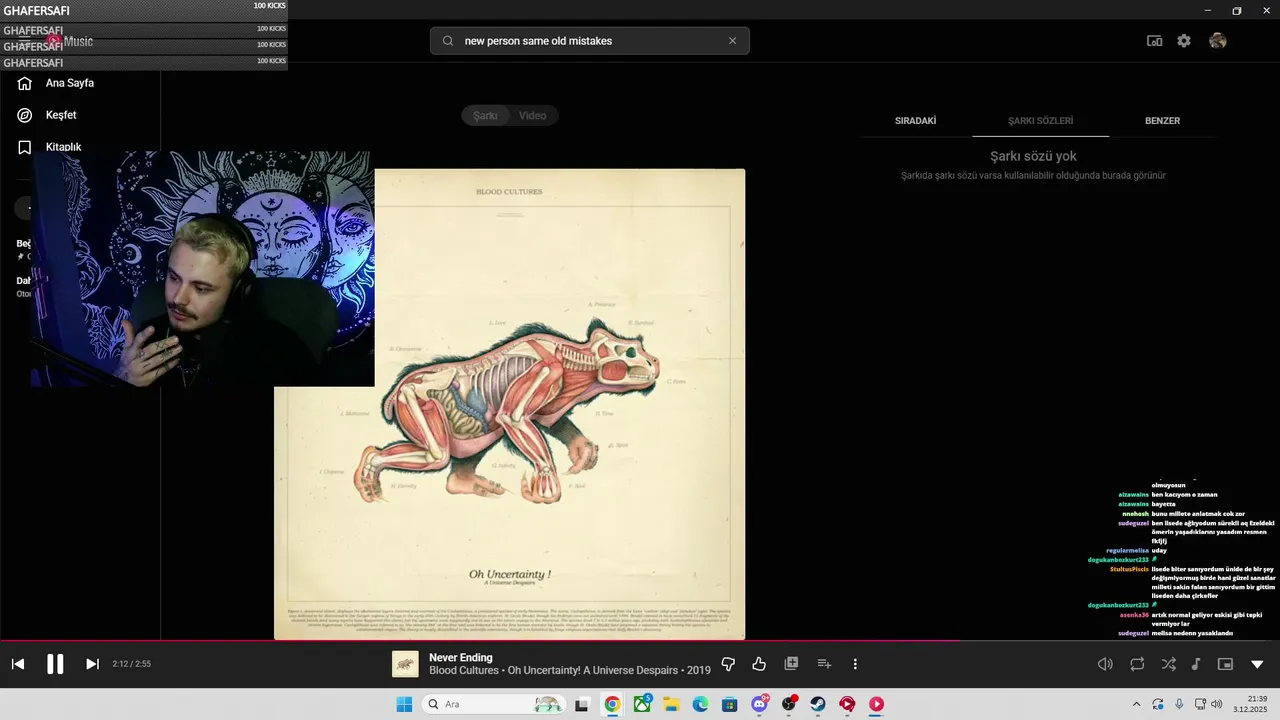This screenshot has height=720, width=1280.
Task: Dislike the song Never Ending
Action: pos(728,664)
